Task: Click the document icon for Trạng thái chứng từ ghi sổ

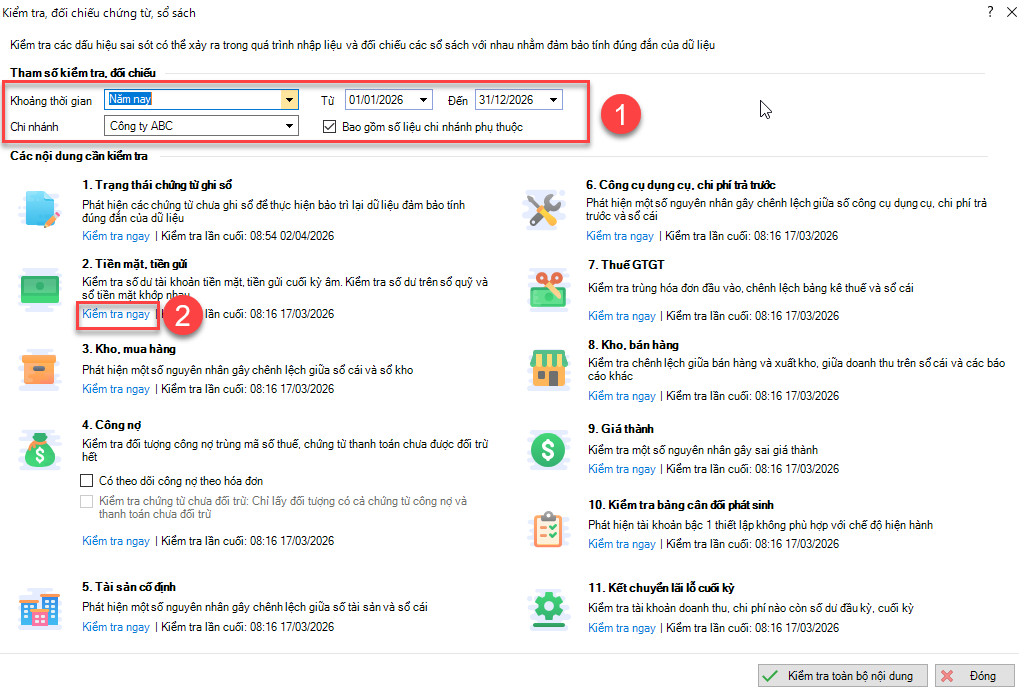Action: (x=40, y=209)
